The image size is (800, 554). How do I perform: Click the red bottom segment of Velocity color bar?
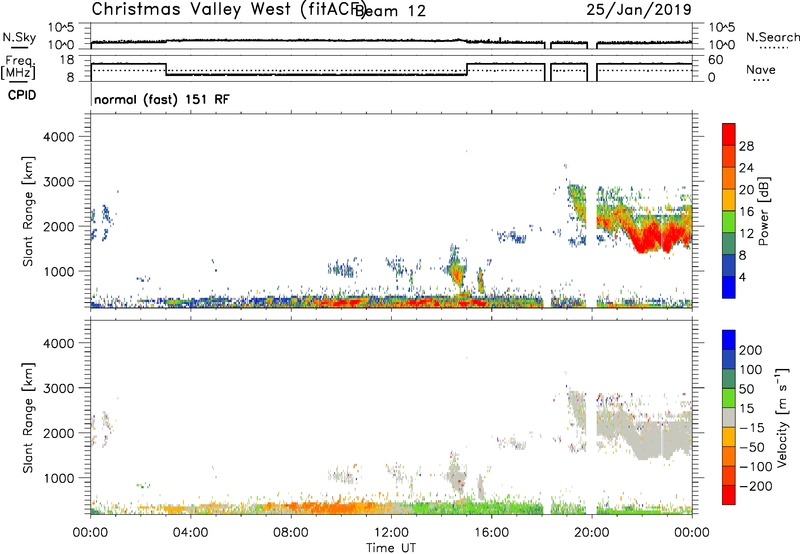[729, 495]
